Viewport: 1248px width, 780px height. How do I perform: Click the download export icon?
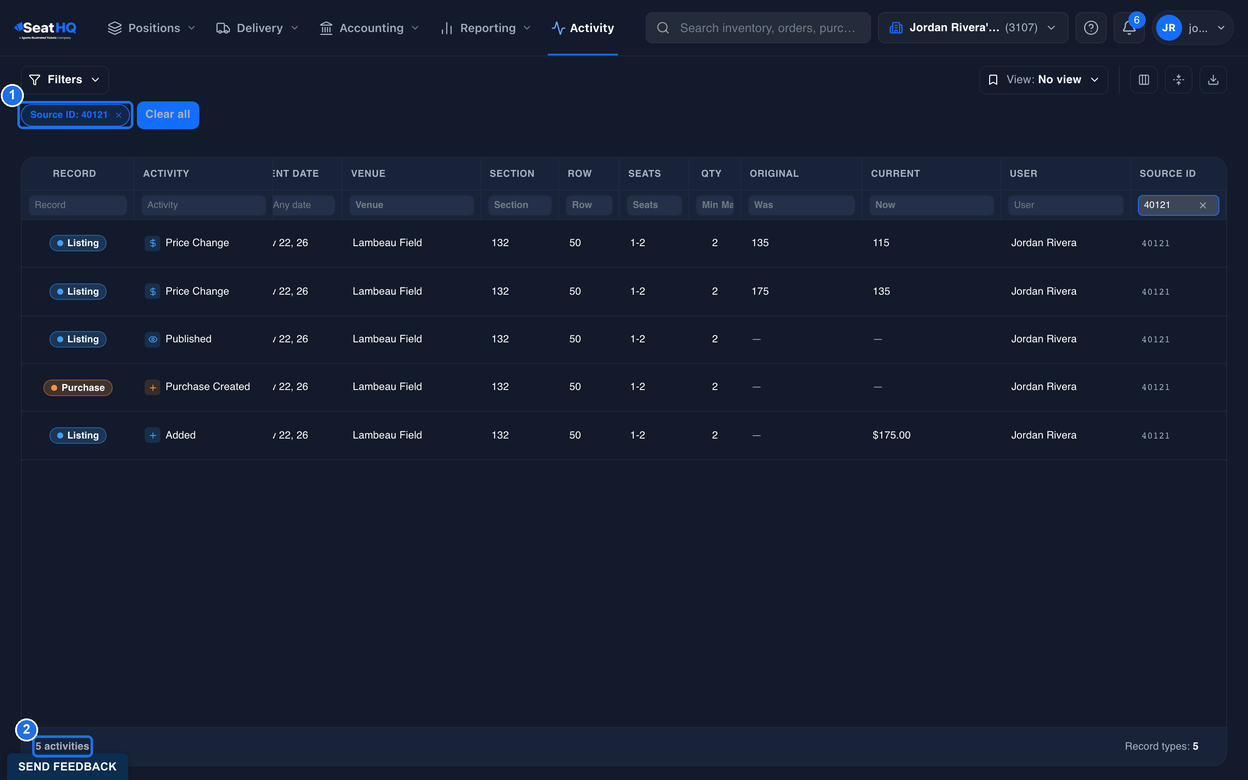(x=1213, y=80)
